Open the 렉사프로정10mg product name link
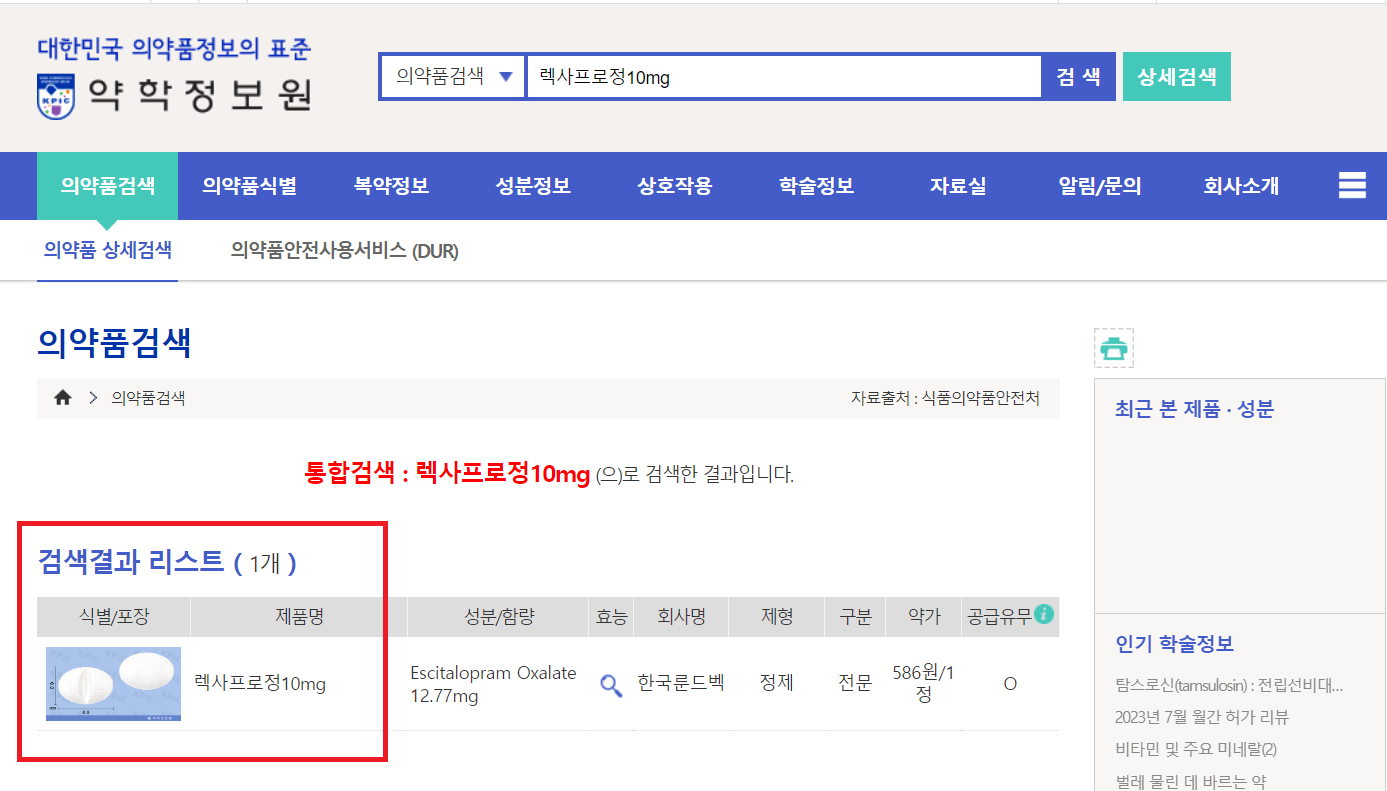This screenshot has height=791, width=1387. pos(260,684)
